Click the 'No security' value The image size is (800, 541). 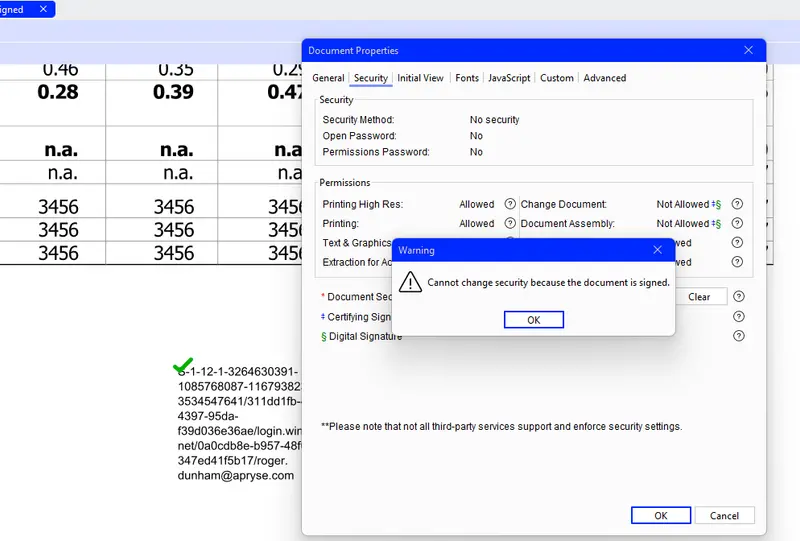494,119
